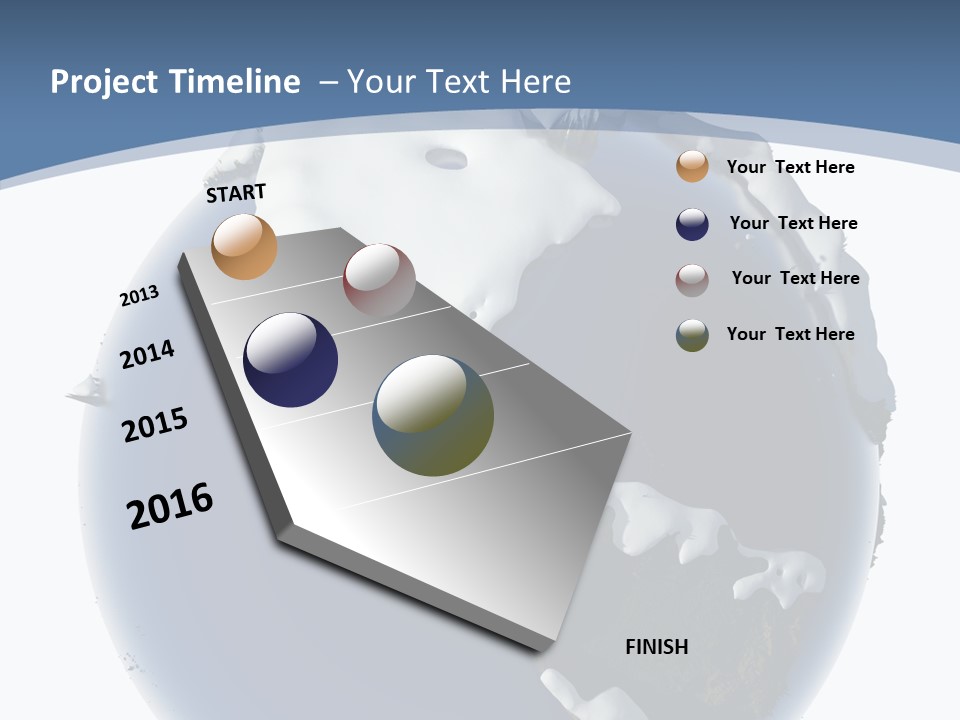Select the orange legend bullet sphere

point(692,167)
